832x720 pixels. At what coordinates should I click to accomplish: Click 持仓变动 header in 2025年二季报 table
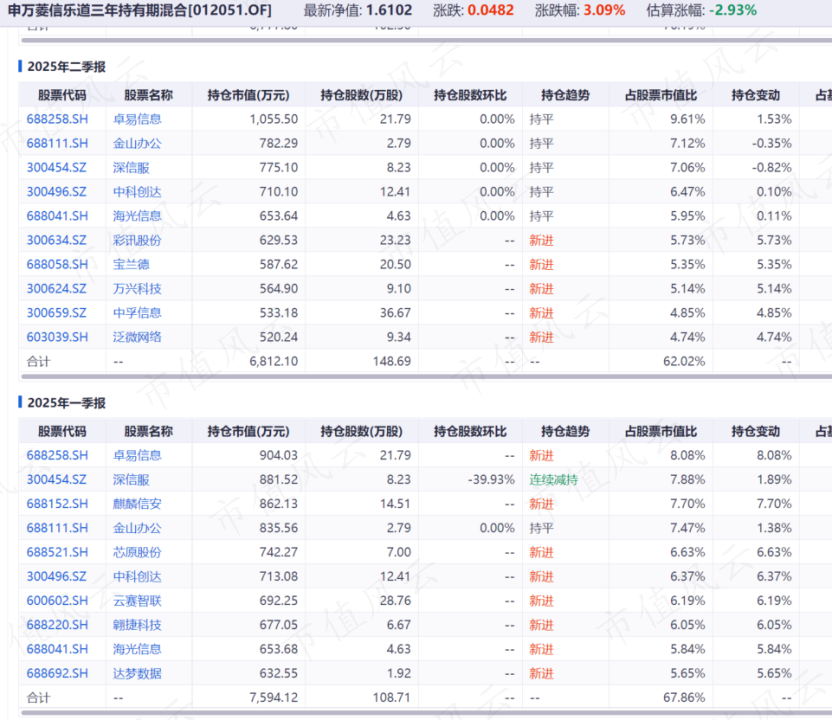(755, 95)
